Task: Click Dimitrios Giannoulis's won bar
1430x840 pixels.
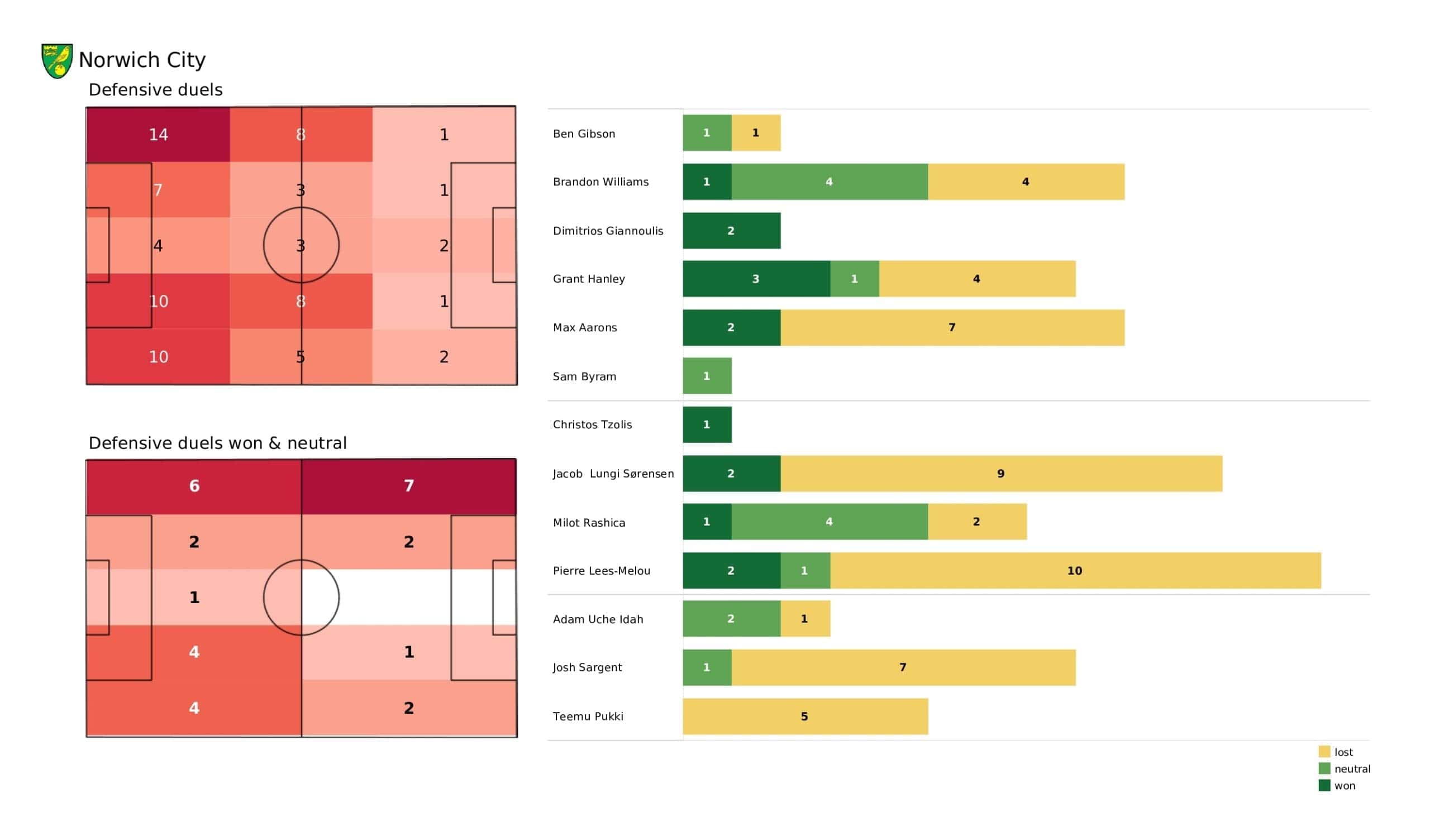Action: pyautogui.click(x=731, y=231)
